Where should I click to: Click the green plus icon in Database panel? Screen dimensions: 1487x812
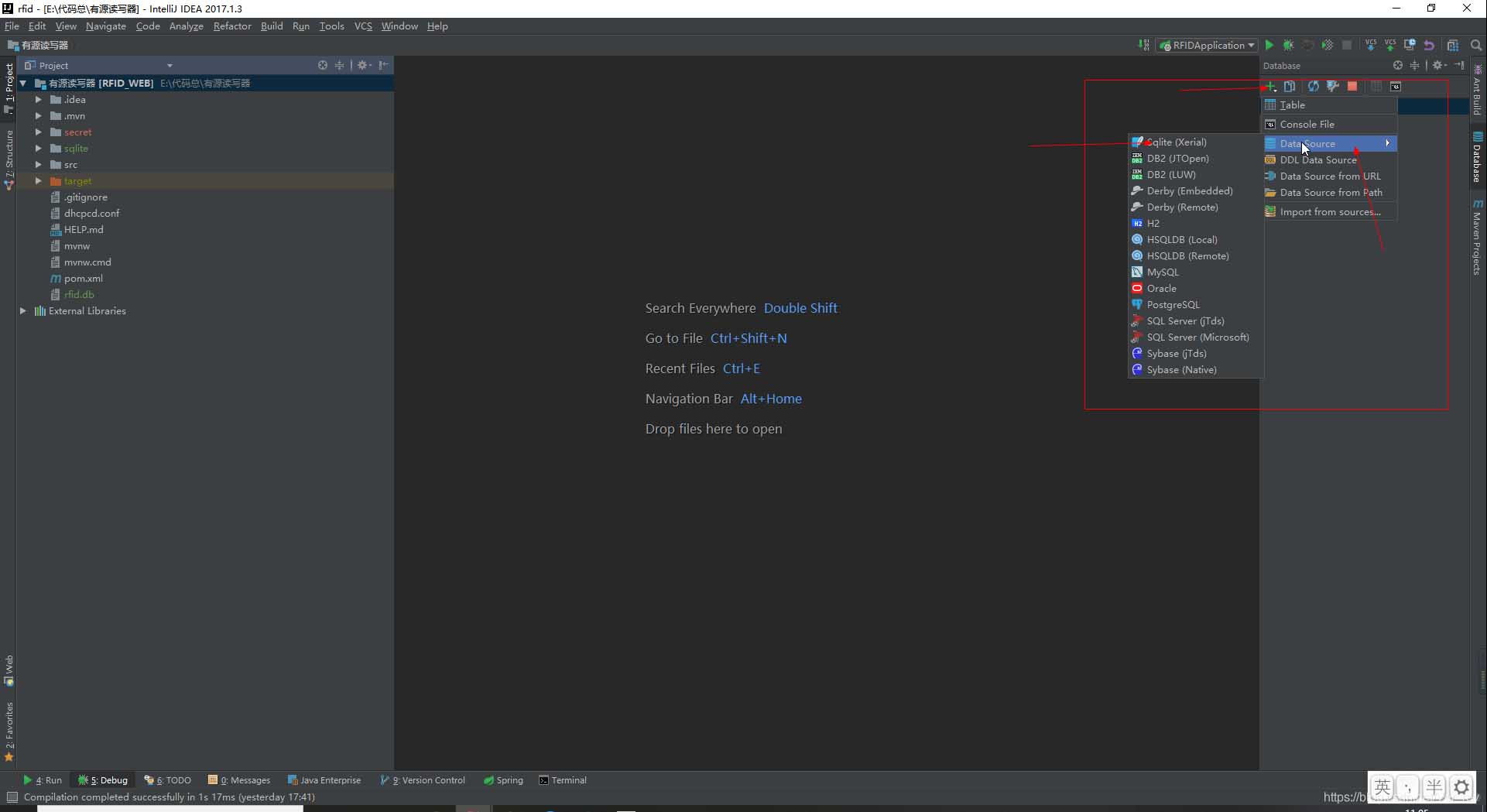[1270, 87]
